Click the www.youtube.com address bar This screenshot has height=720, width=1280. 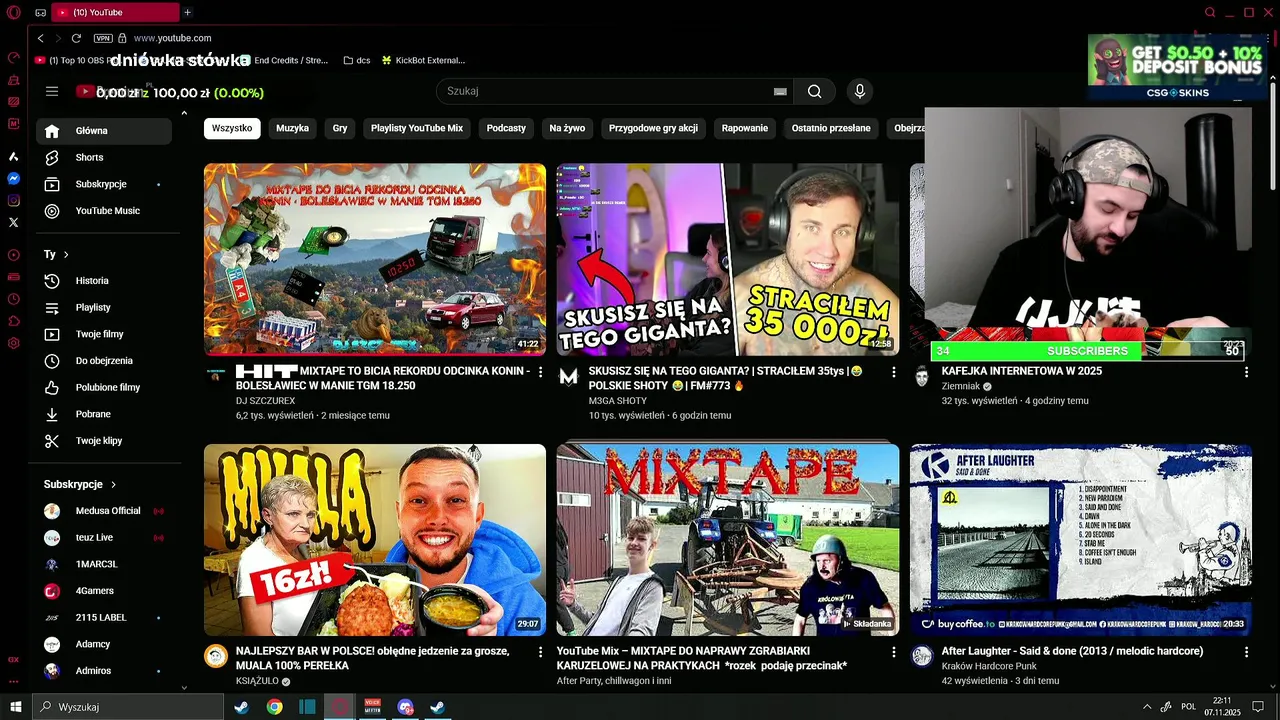[x=172, y=38]
